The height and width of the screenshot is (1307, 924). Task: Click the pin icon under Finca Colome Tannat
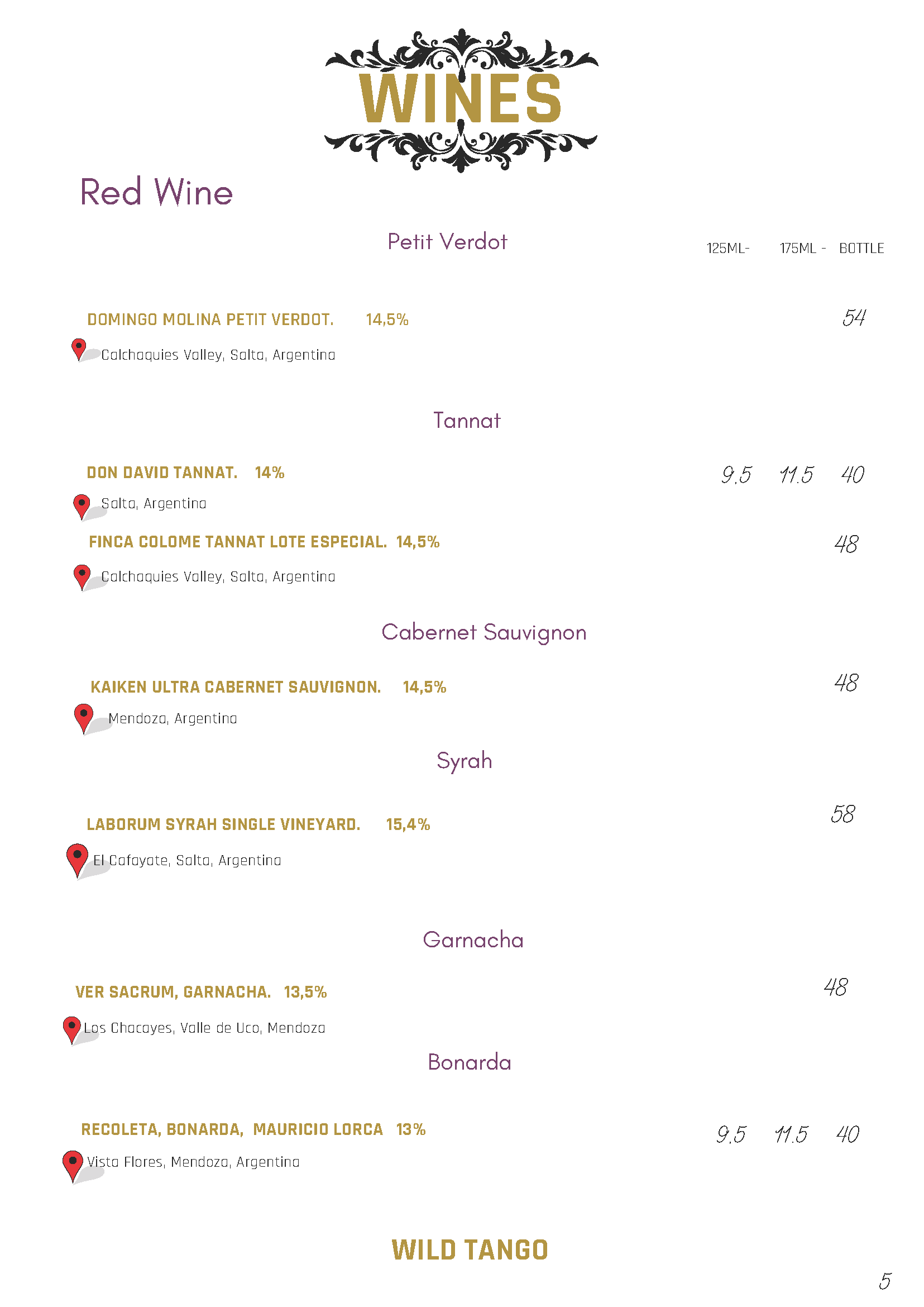tap(82, 575)
